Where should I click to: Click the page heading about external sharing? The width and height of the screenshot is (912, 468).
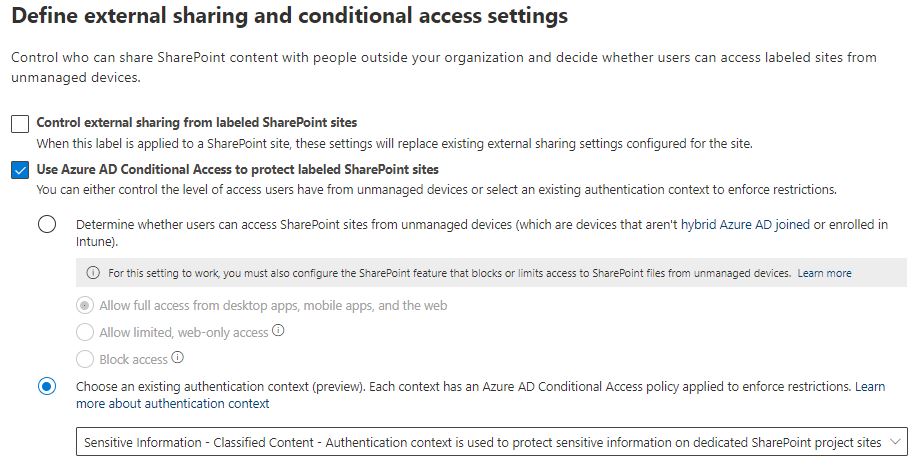(x=290, y=17)
